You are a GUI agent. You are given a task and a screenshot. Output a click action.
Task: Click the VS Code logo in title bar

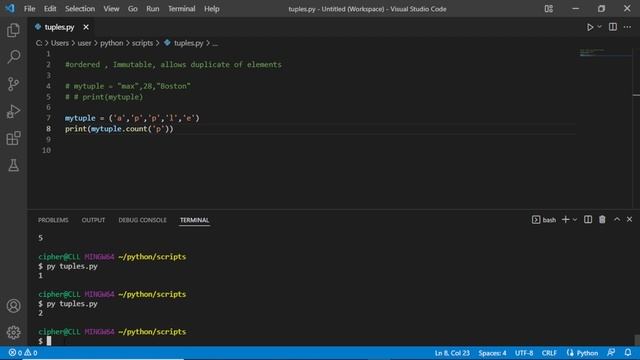(10, 9)
